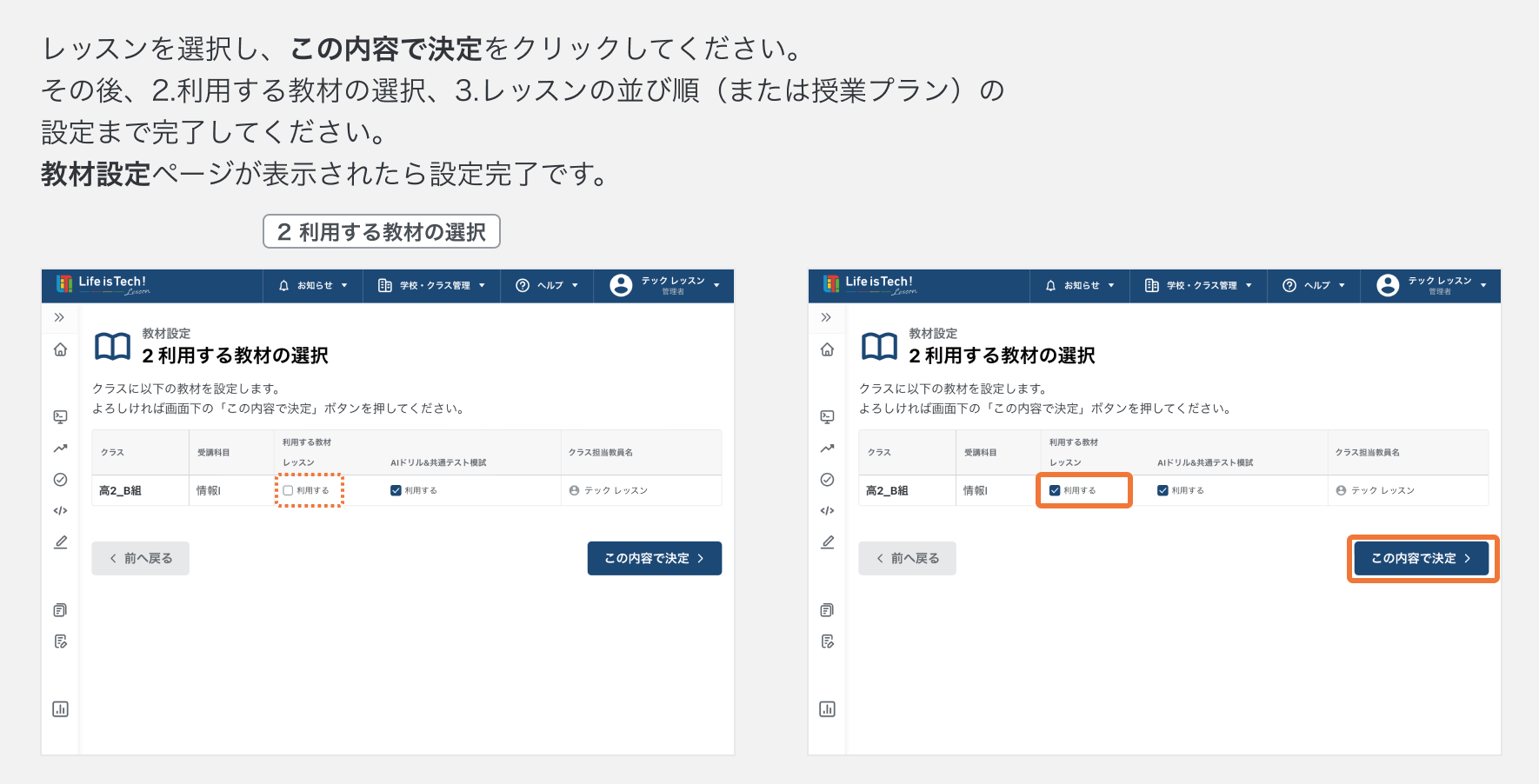Open the bar chart report icon in right screenshot

pyautogui.click(x=827, y=709)
